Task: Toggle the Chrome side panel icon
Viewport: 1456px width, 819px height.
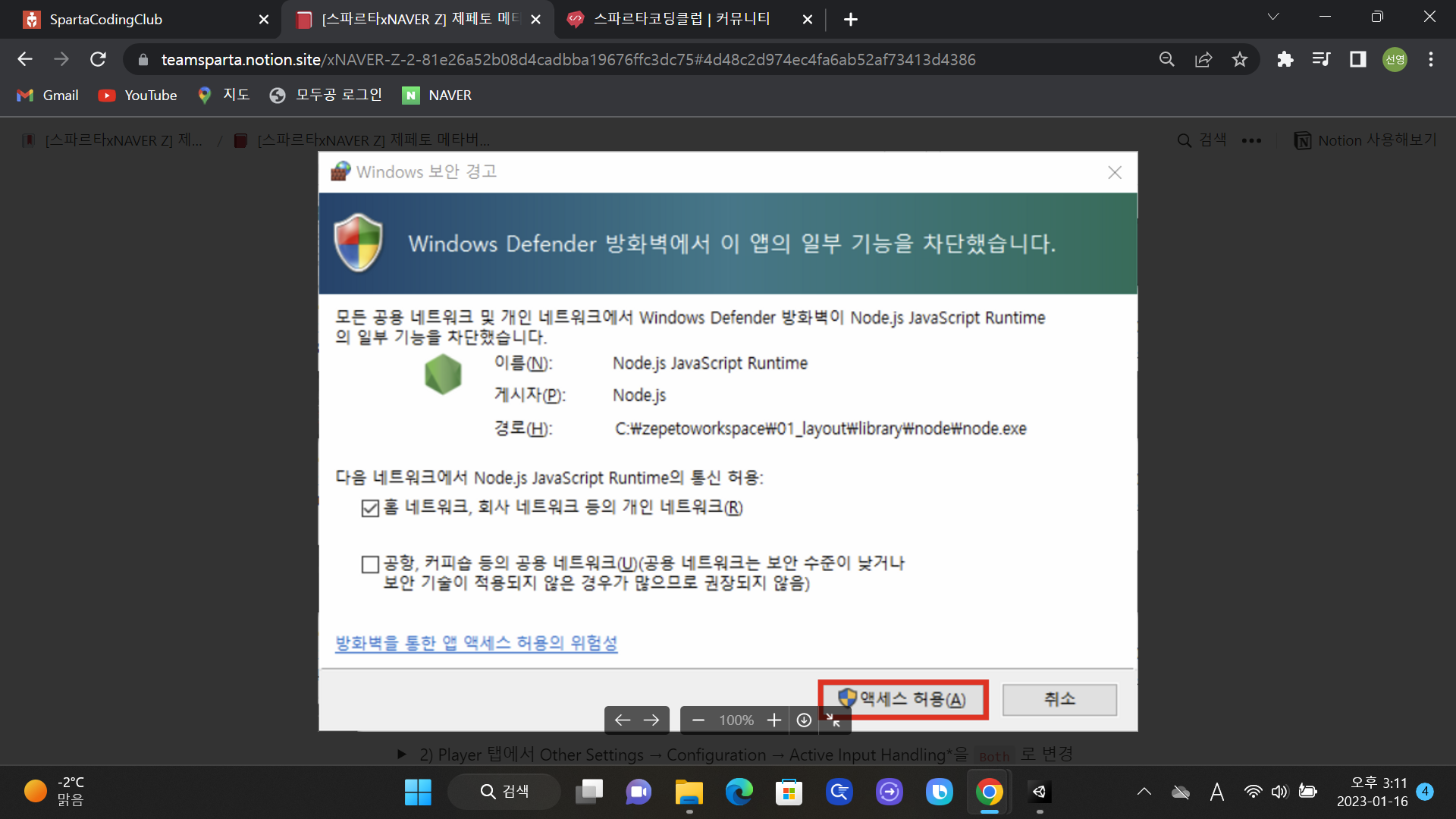Action: coord(1357,59)
